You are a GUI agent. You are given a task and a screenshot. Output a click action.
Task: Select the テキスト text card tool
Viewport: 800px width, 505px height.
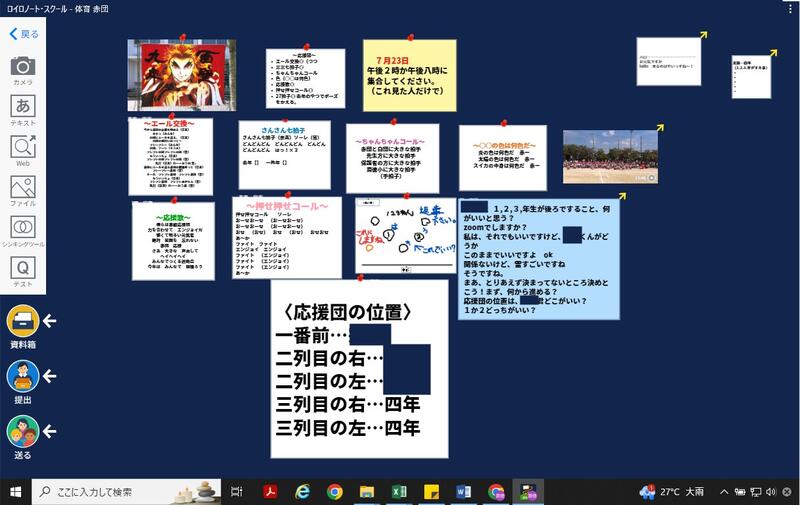point(23,108)
